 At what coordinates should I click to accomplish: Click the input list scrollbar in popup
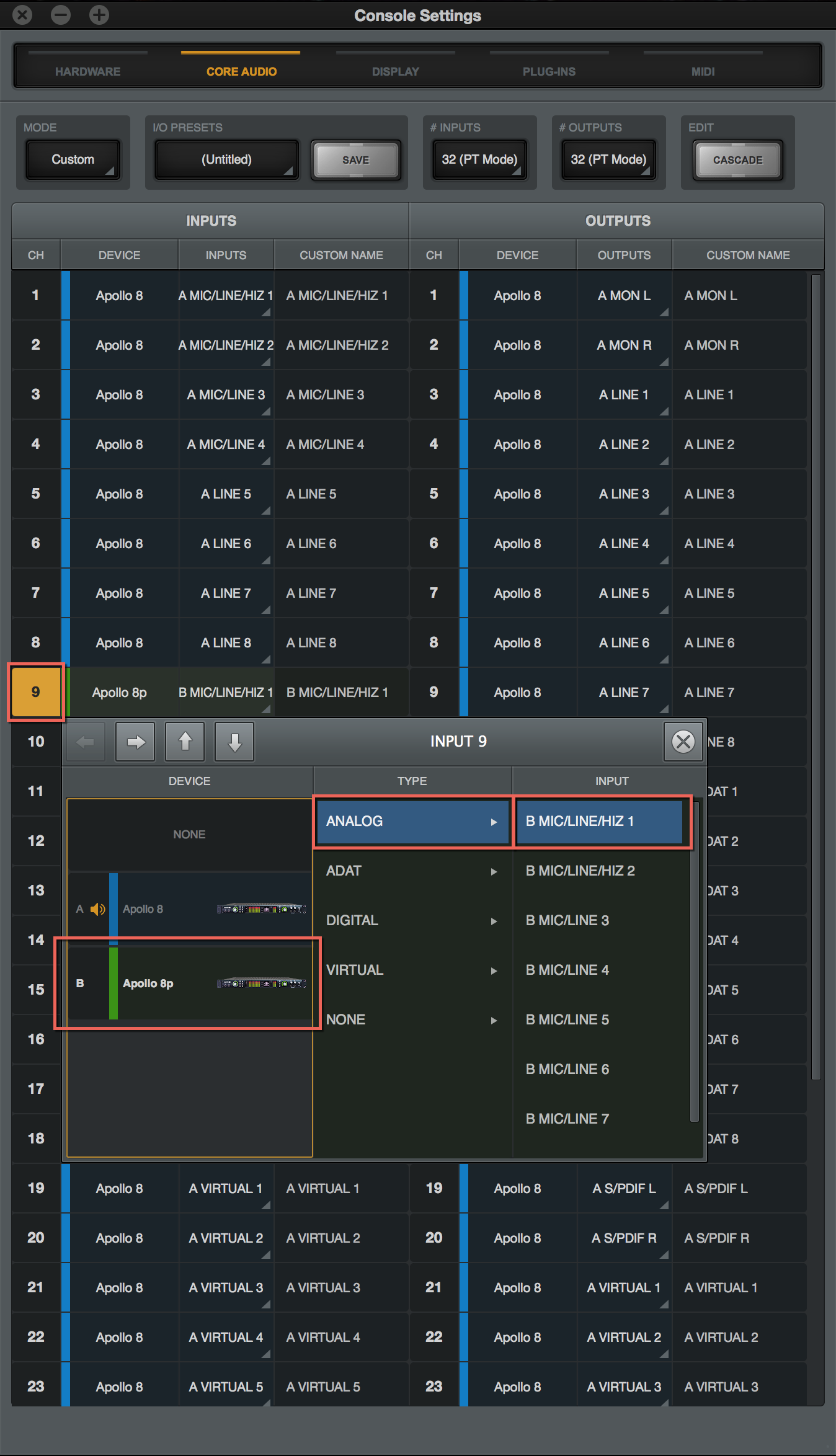pyautogui.click(x=695, y=961)
